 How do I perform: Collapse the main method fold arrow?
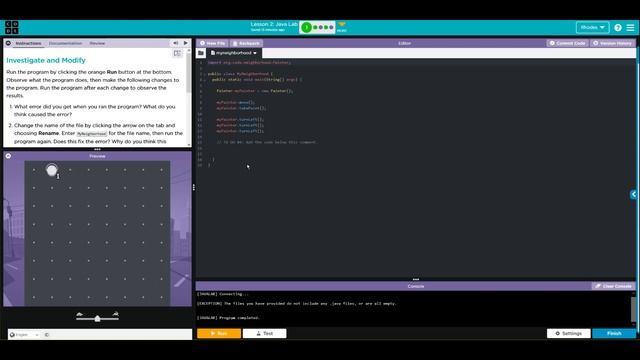(x=204, y=80)
